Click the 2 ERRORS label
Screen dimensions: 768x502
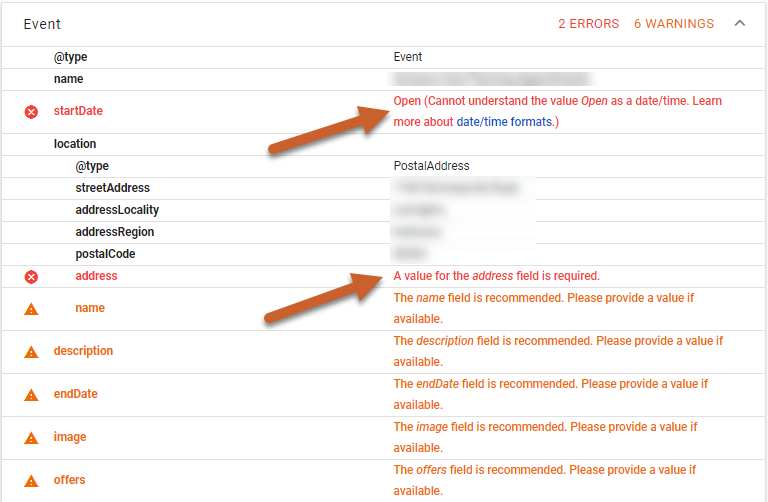(x=588, y=23)
